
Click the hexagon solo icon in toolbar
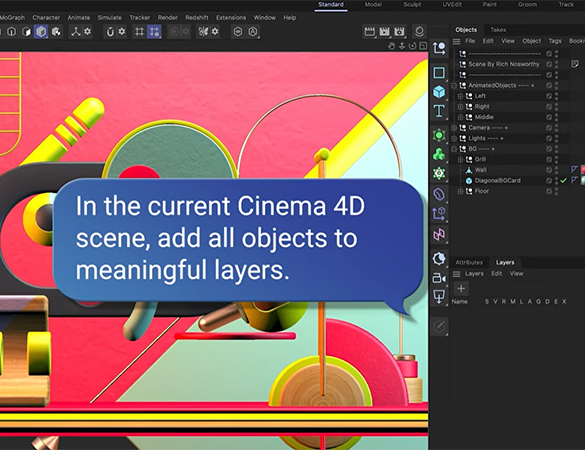(x=238, y=32)
